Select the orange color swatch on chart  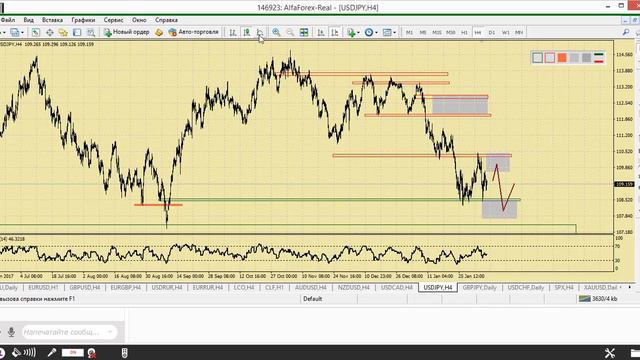click(x=562, y=58)
